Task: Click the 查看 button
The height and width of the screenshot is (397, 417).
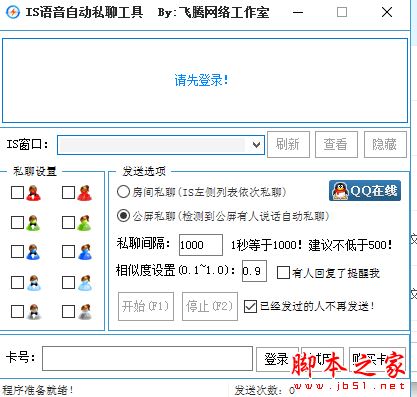Action: (336, 144)
